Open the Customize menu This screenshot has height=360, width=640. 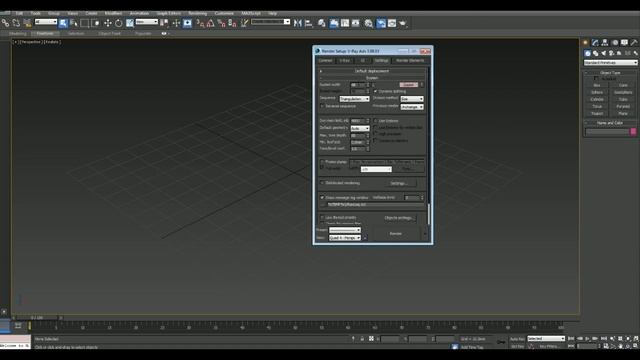[x=224, y=13]
